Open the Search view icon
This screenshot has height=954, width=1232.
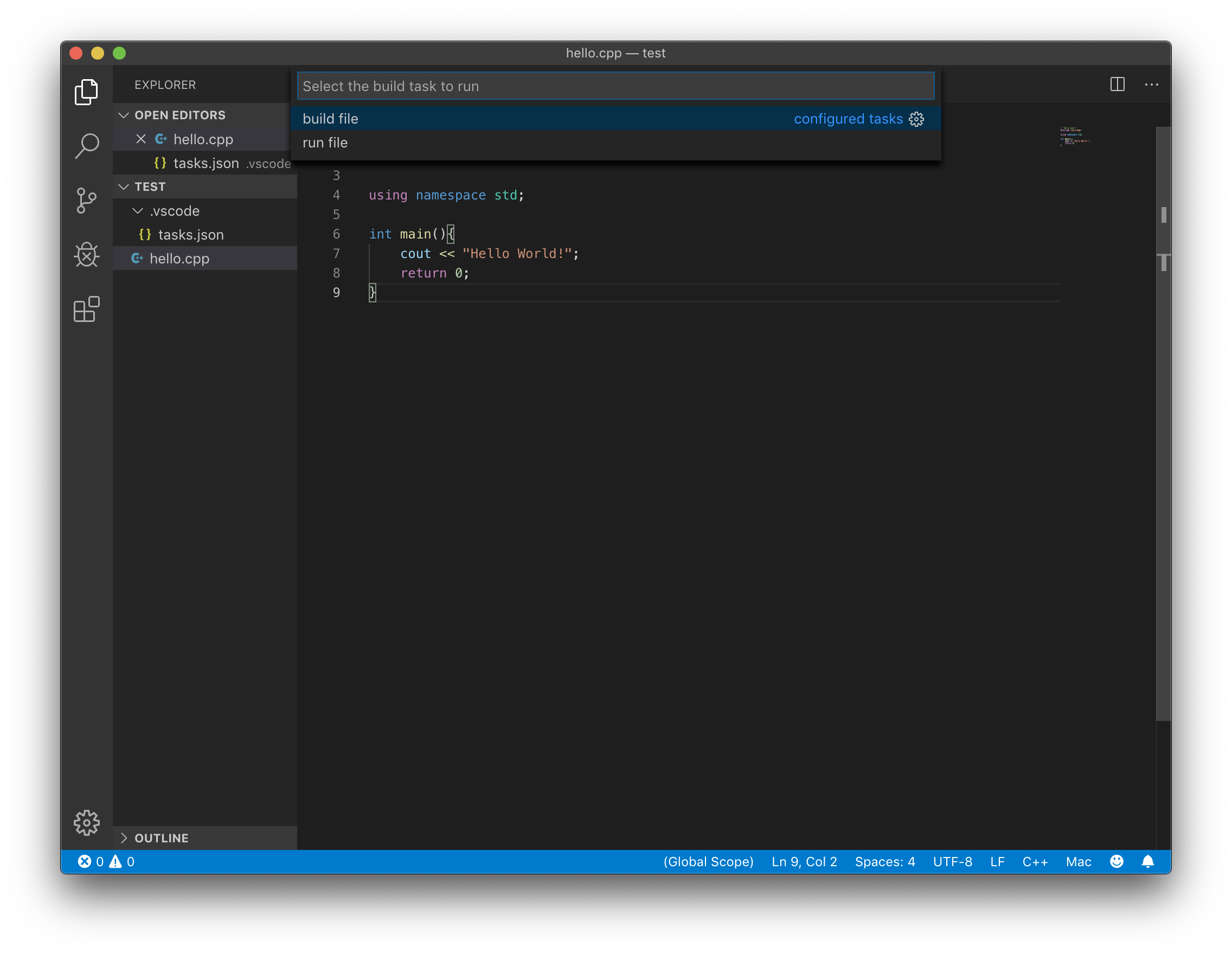point(86,146)
